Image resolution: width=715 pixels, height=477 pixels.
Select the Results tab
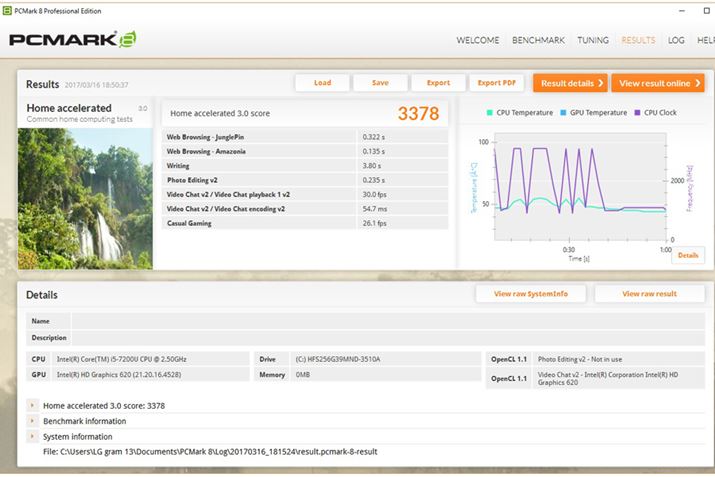coord(638,41)
